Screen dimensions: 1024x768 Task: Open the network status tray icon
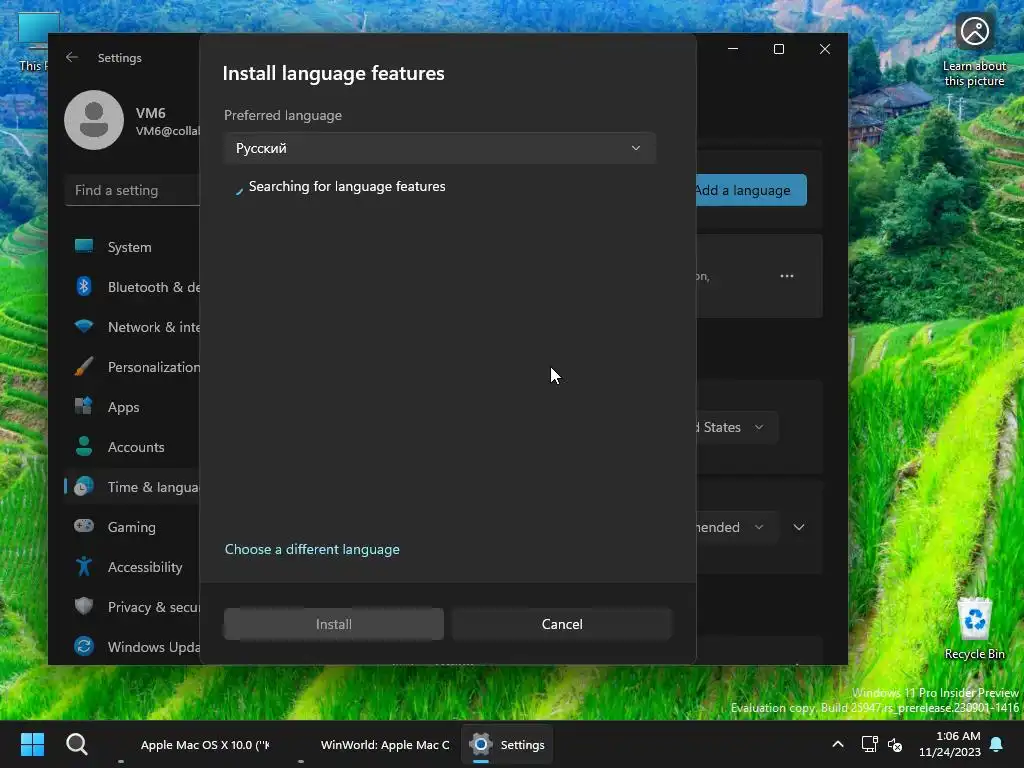click(869, 744)
